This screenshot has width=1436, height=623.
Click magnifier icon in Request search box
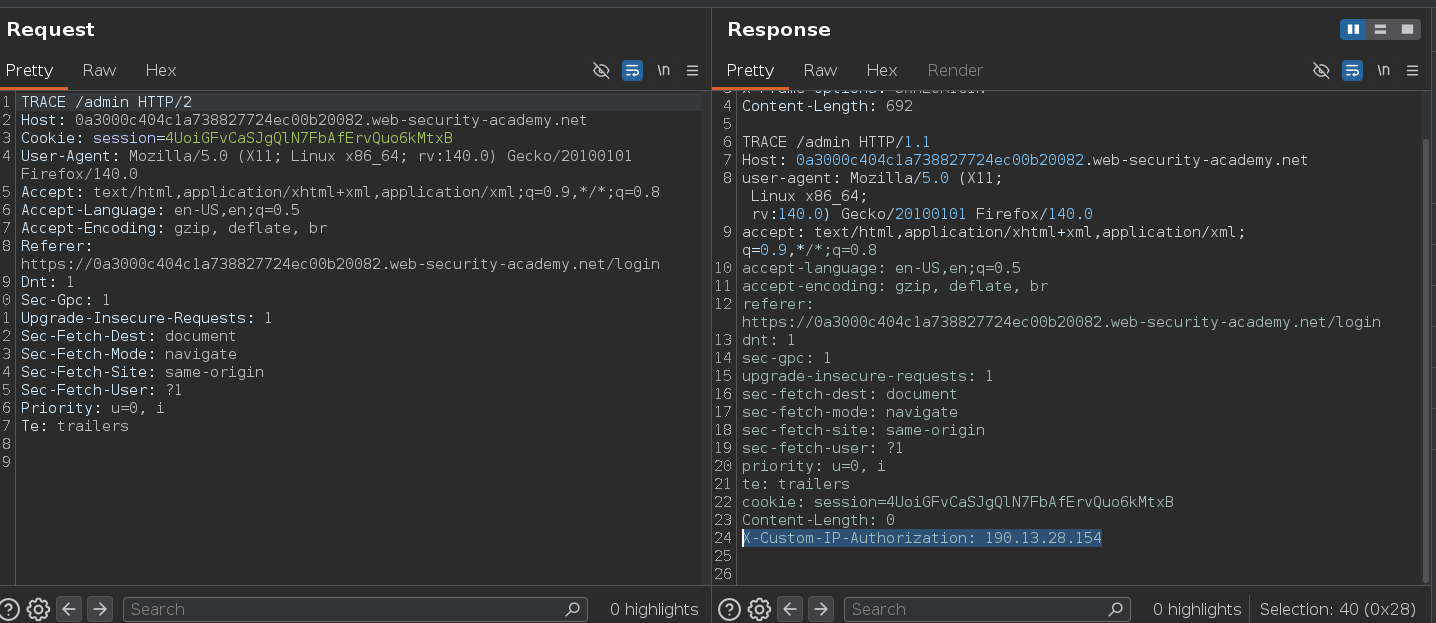573,609
